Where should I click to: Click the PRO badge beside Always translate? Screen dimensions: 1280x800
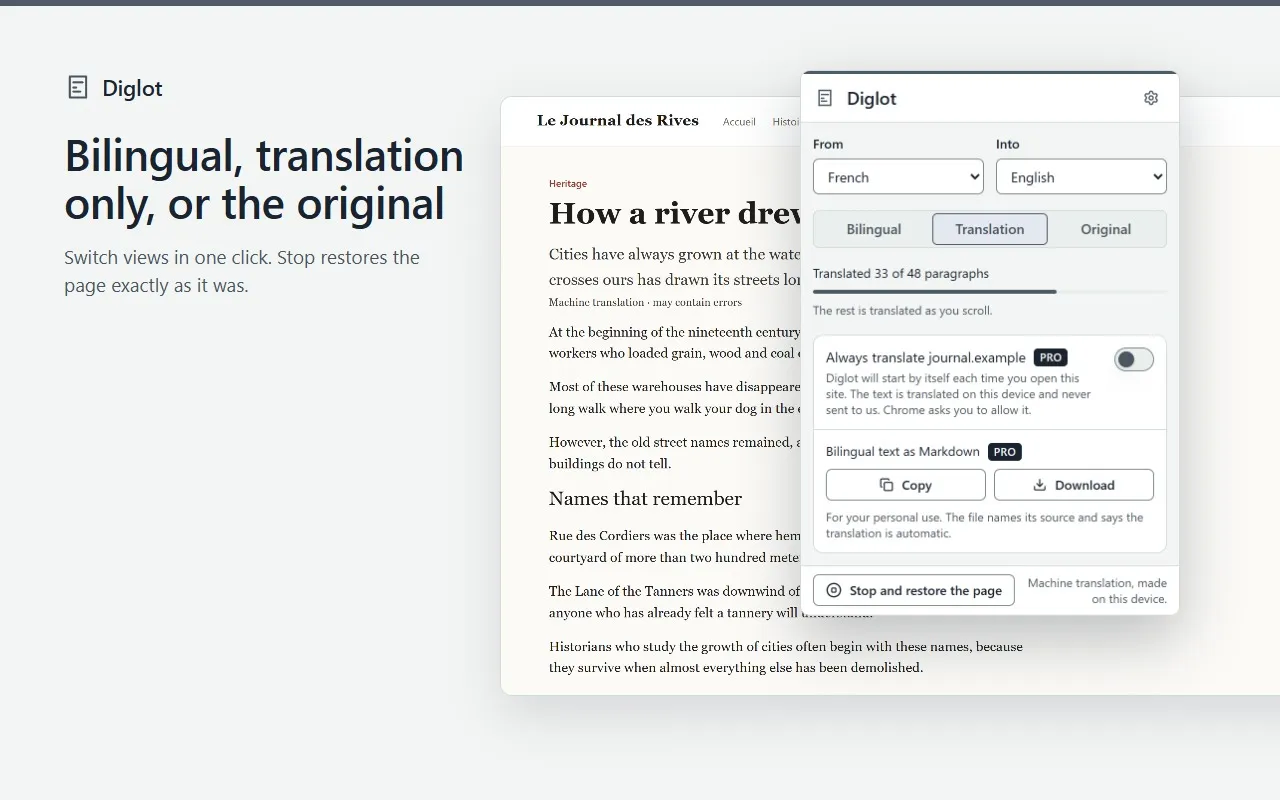(1050, 357)
